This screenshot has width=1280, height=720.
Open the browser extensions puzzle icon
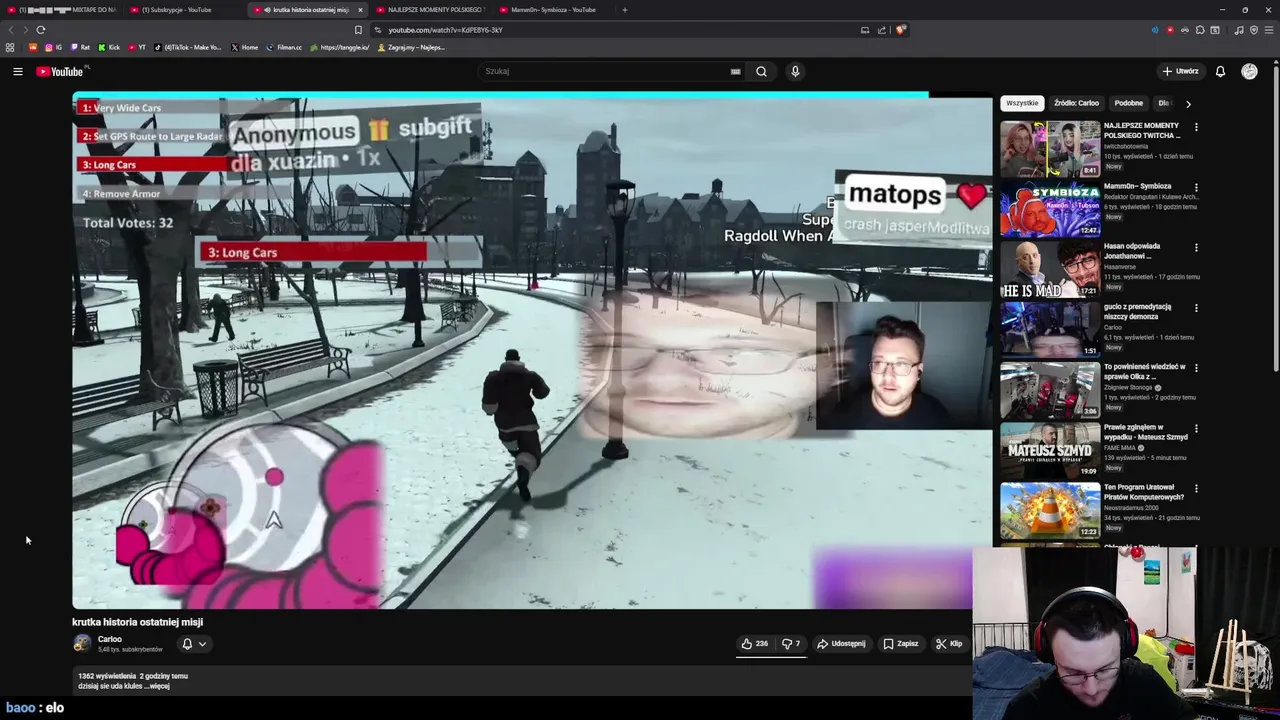pos(1200,30)
